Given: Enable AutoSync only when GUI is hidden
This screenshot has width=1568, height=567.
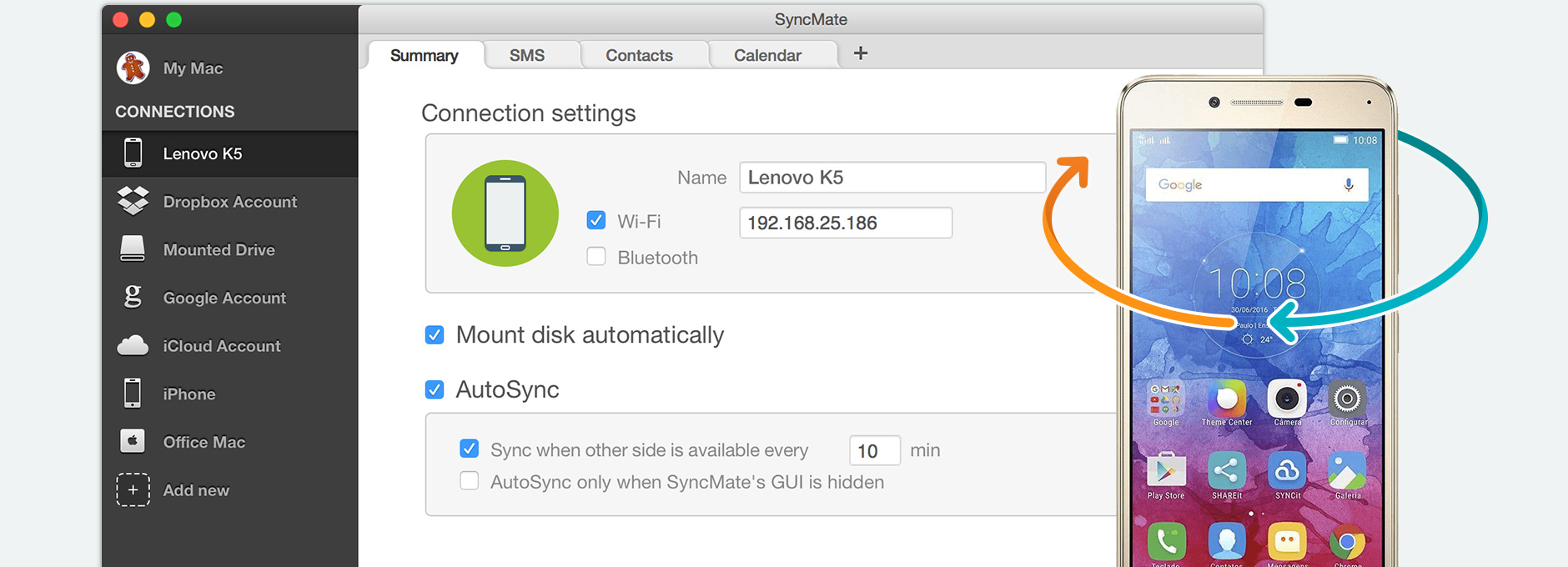Looking at the screenshot, I should [x=470, y=481].
